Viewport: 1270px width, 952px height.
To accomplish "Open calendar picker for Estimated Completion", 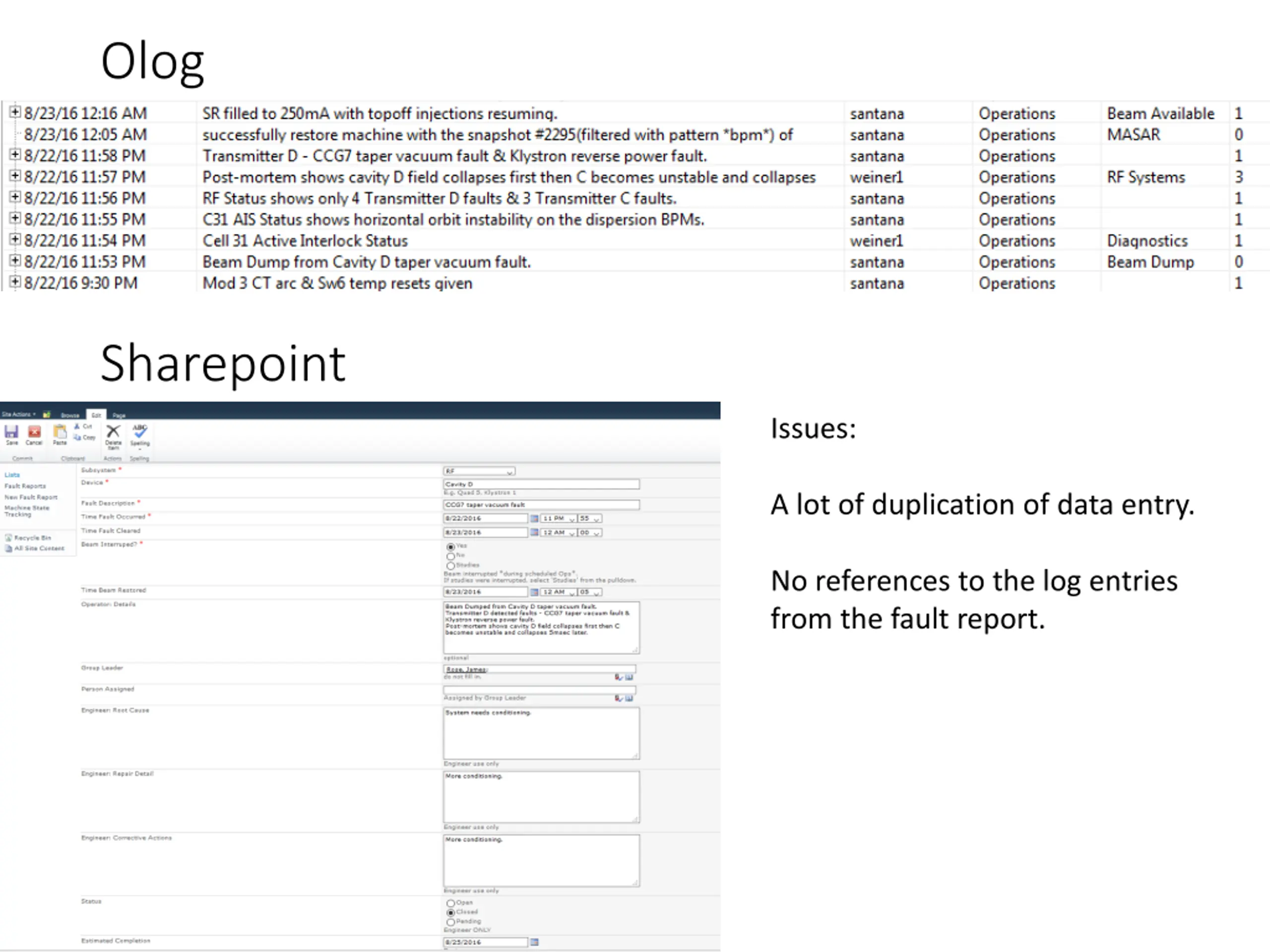I will 534,942.
